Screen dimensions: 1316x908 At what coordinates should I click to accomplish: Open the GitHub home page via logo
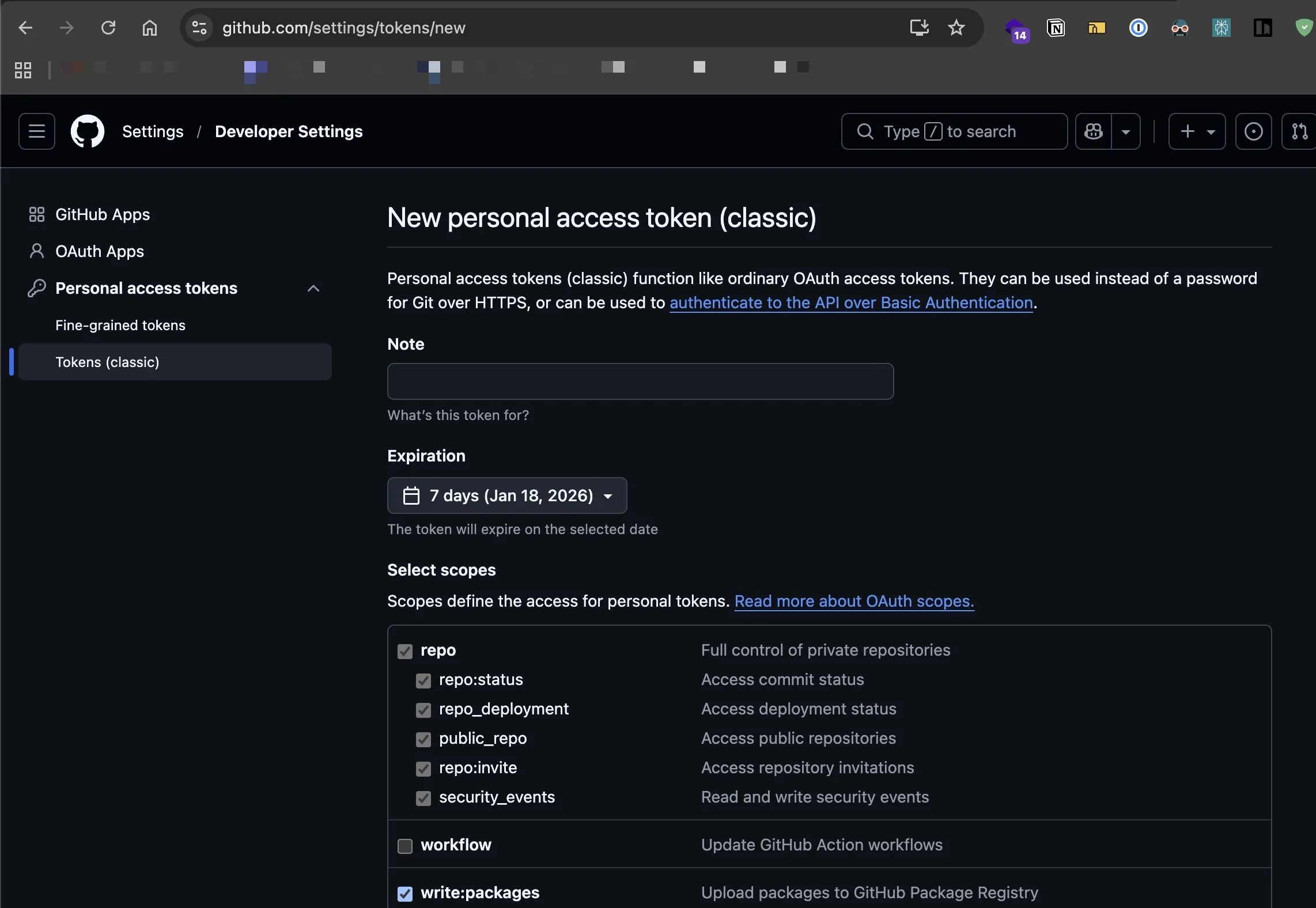coord(87,131)
